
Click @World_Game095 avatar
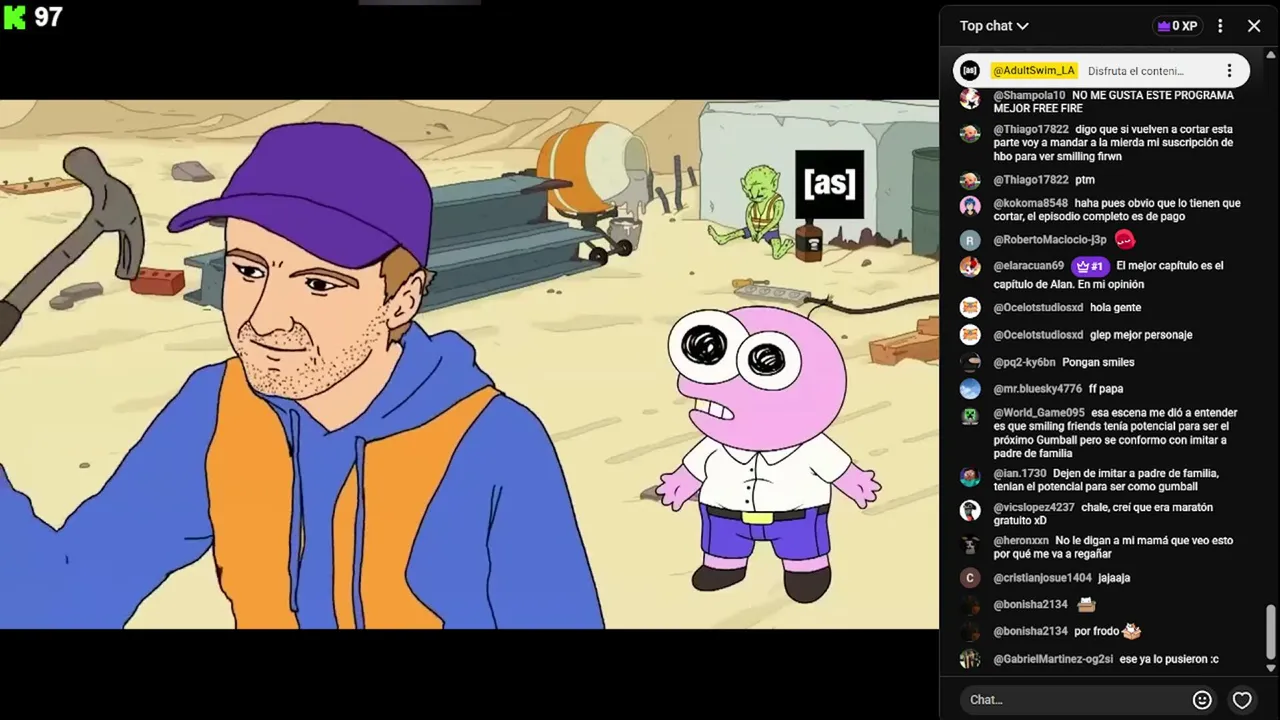[x=970, y=416]
